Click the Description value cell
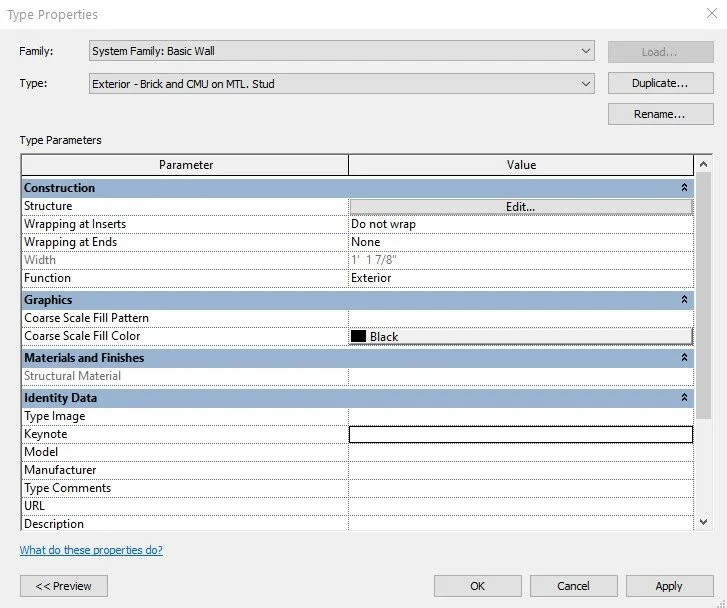The width and height of the screenshot is (727, 608). point(521,524)
